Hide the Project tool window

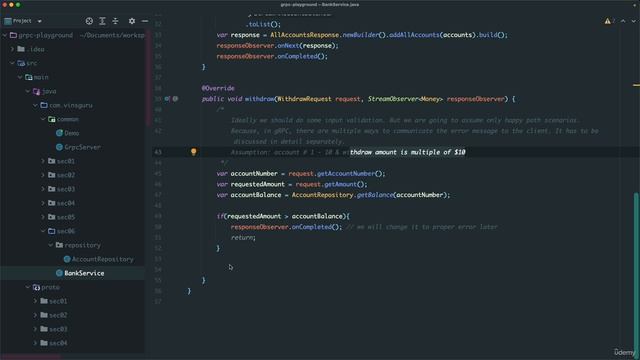pyautogui.click(x=145, y=21)
